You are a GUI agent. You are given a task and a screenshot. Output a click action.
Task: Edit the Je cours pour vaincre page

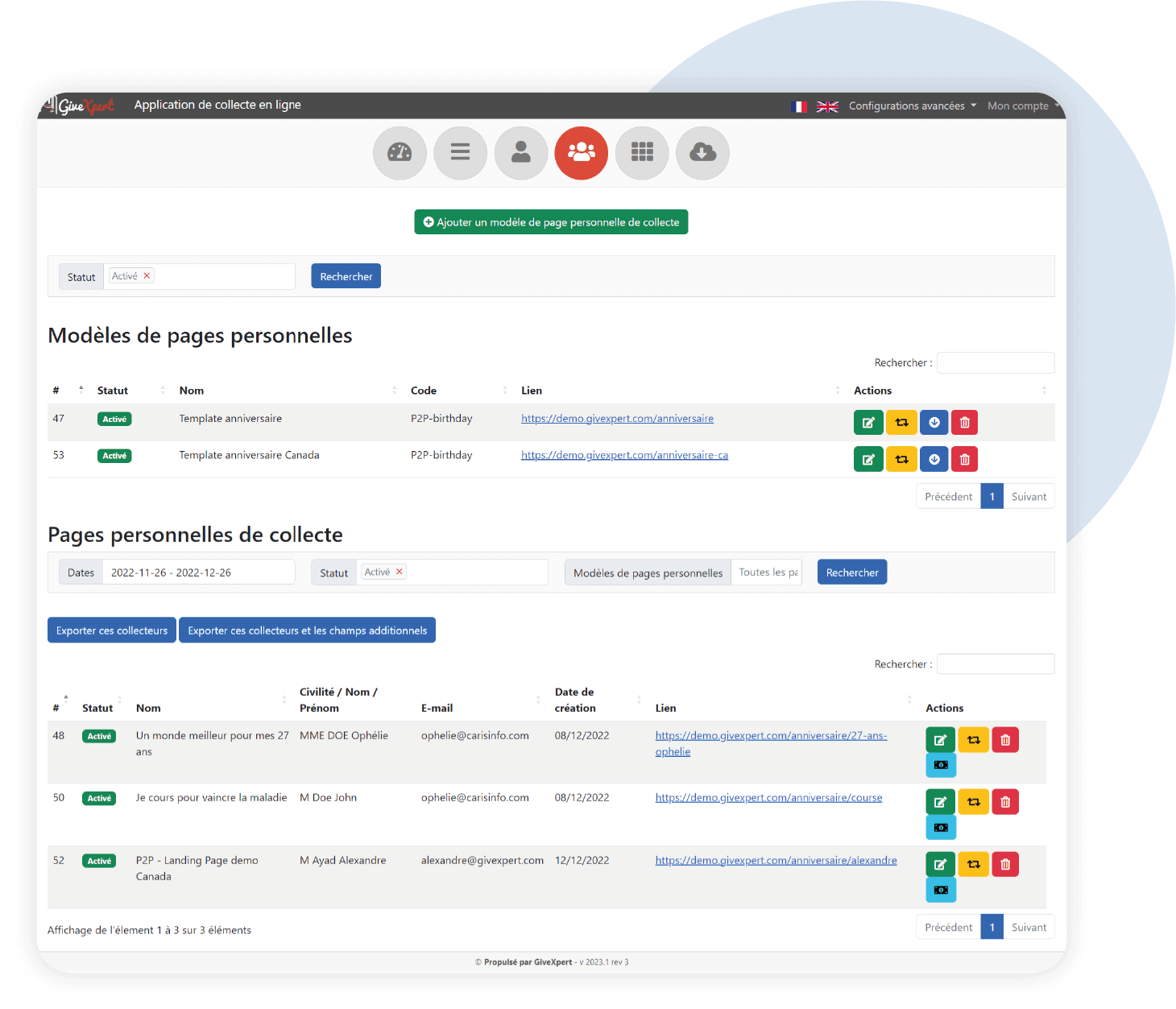pos(940,801)
